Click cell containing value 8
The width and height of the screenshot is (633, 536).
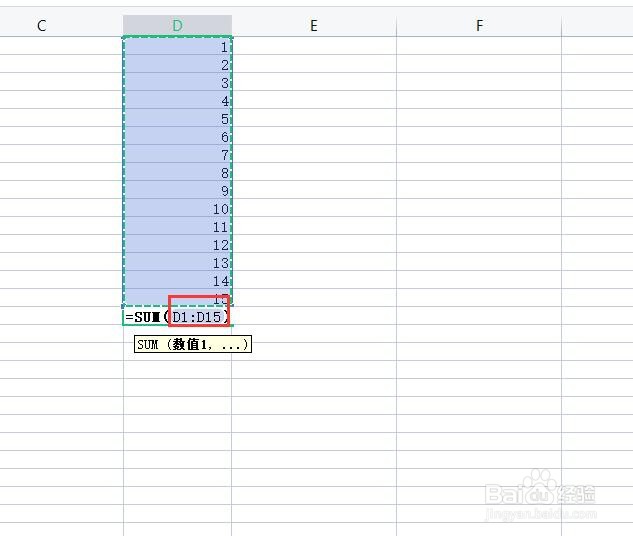point(177,172)
